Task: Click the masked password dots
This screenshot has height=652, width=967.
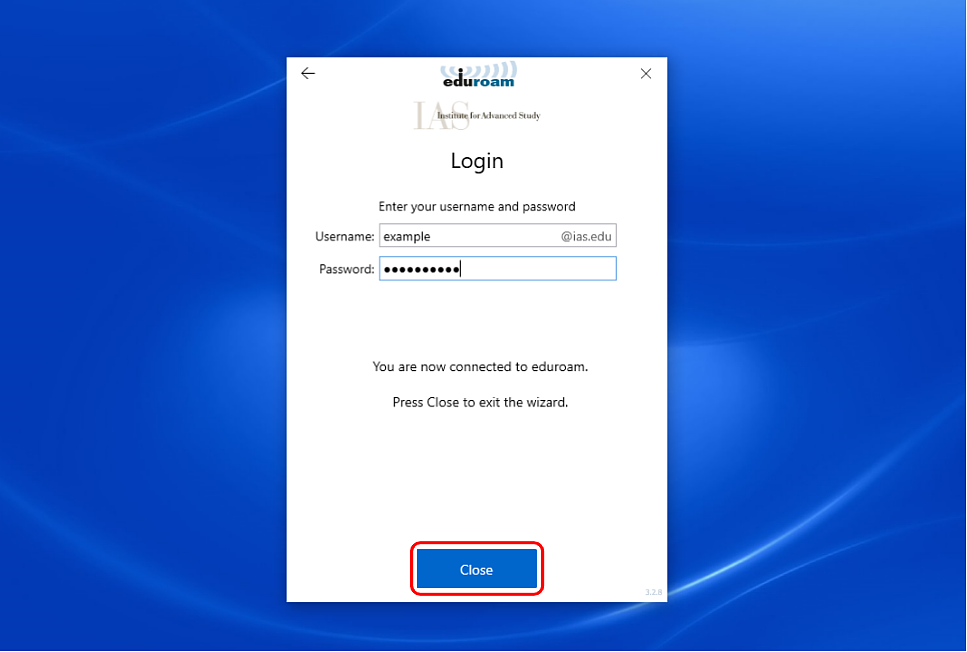Action: [421, 269]
